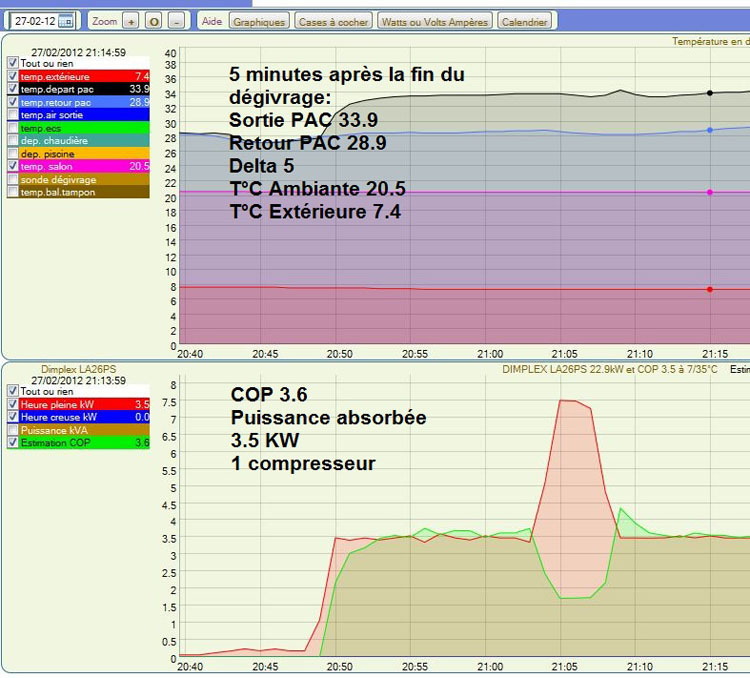750x678 pixels.
Task: Click the Aide label in the toolbar
Action: [212, 21]
